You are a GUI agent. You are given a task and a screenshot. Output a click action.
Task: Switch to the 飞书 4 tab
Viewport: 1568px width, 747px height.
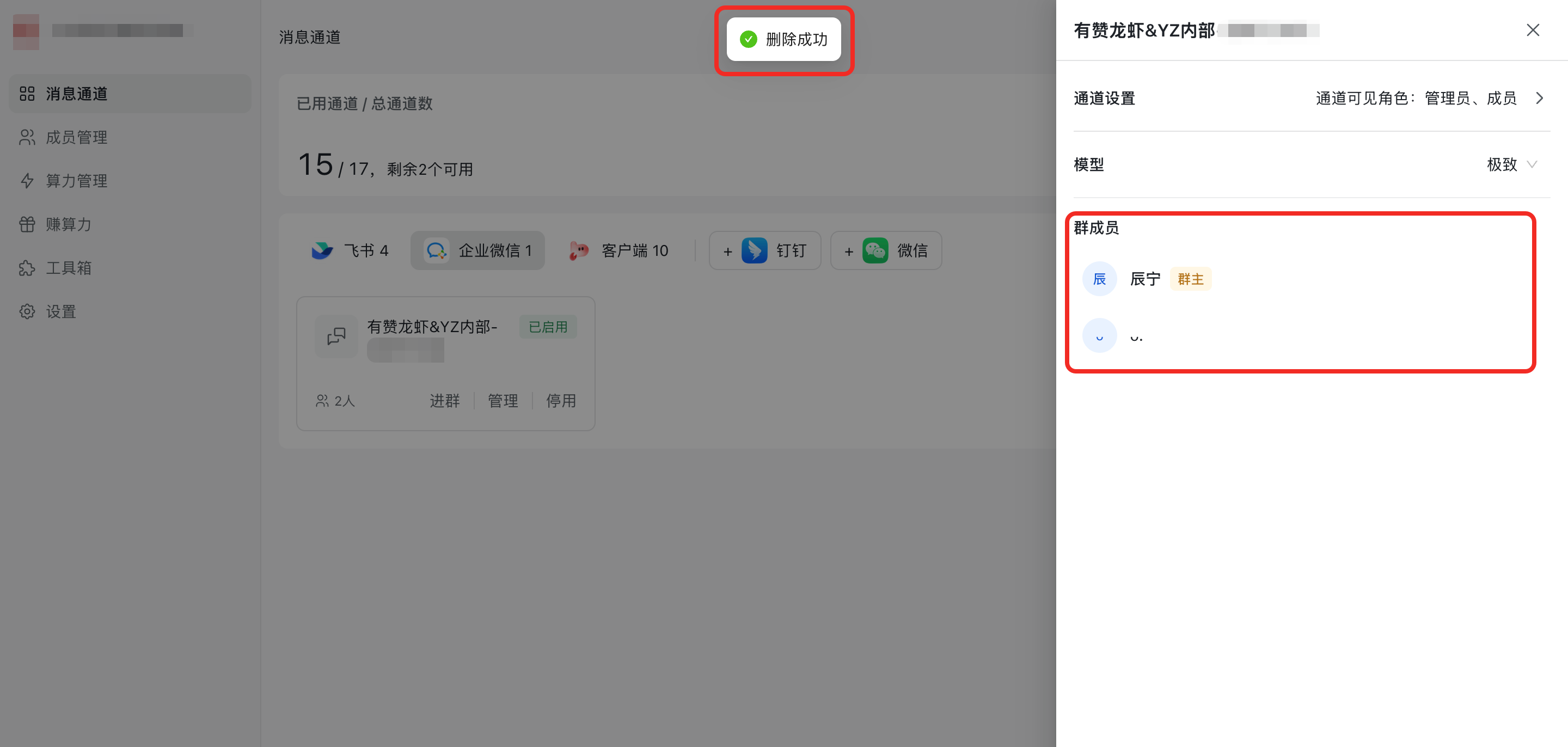[350, 250]
